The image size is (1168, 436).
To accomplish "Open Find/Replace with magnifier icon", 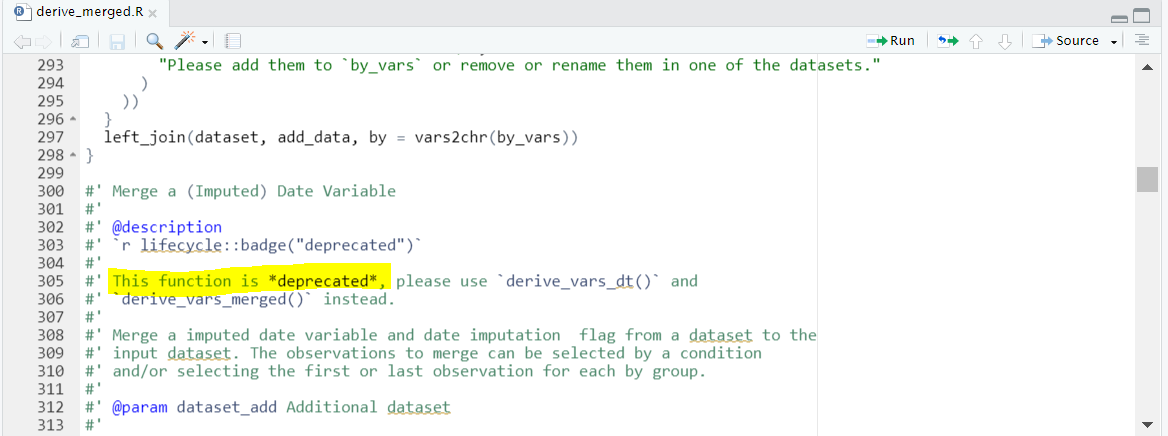I will tap(154, 41).
